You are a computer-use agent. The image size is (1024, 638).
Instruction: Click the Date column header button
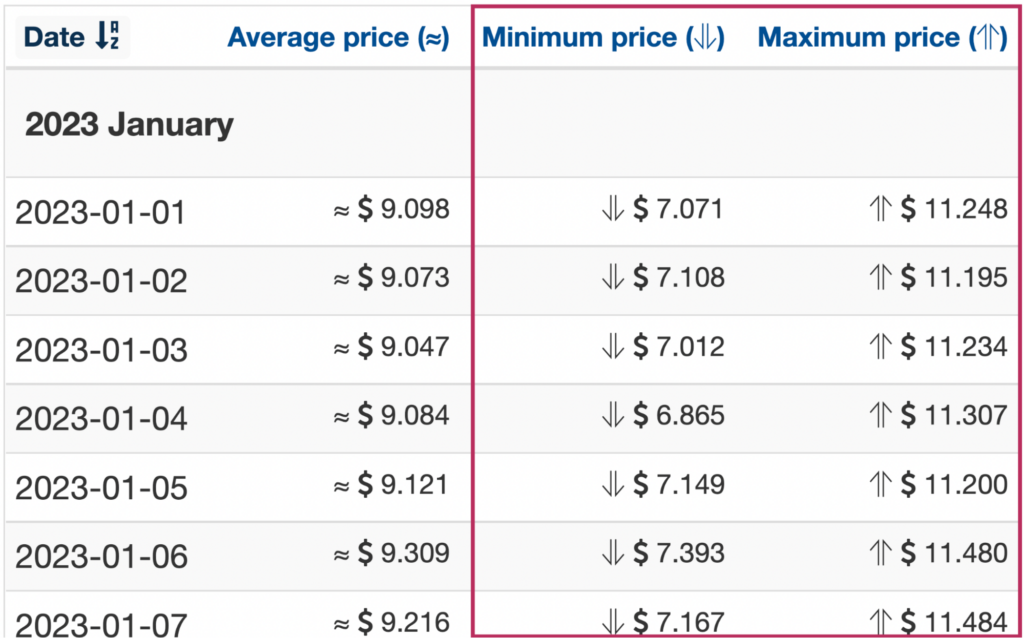pyautogui.click(x=72, y=37)
